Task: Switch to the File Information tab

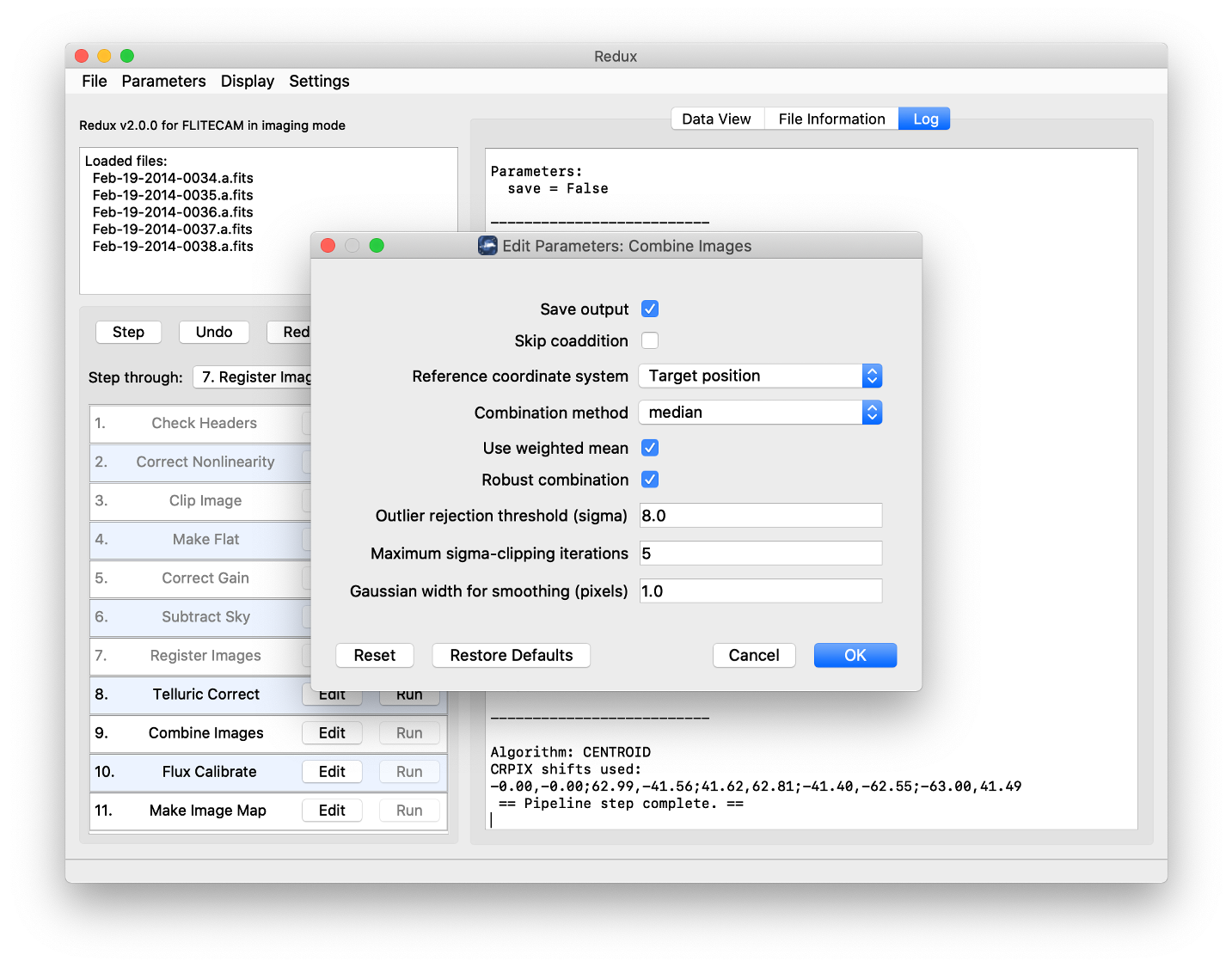Action: tap(831, 119)
